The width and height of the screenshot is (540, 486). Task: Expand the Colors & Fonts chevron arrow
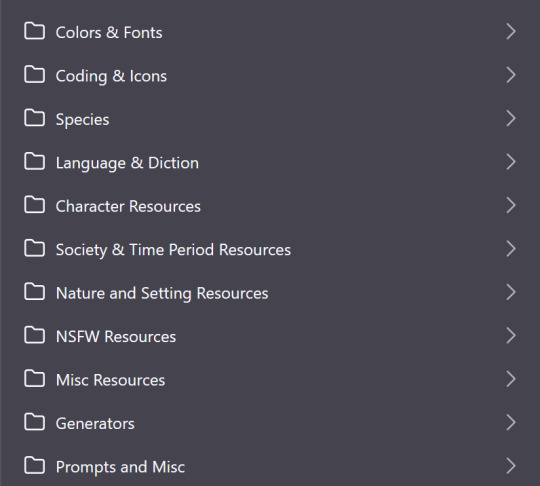point(511,32)
